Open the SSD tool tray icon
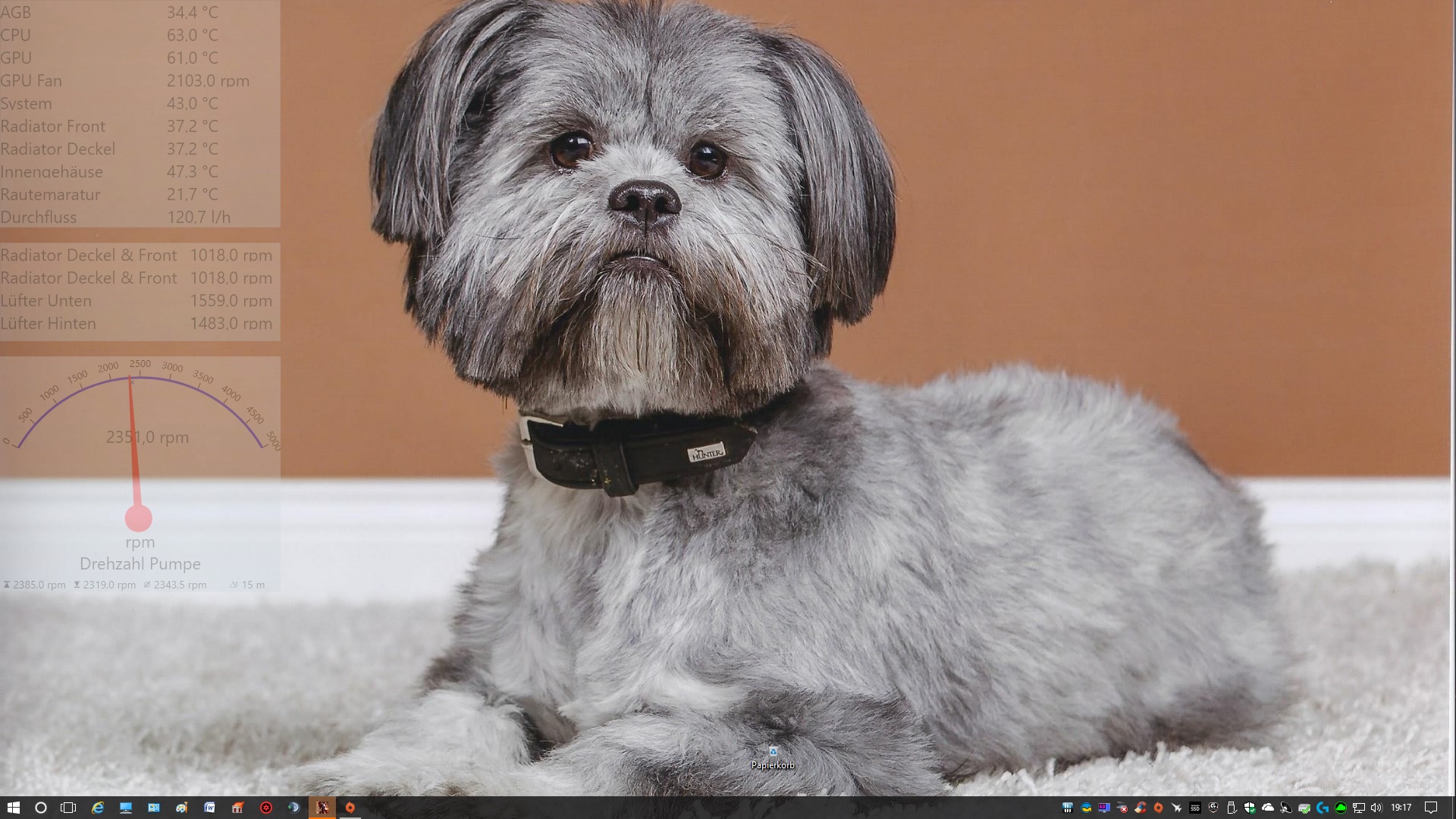Screen dimensions: 1456x819 click(1195, 808)
